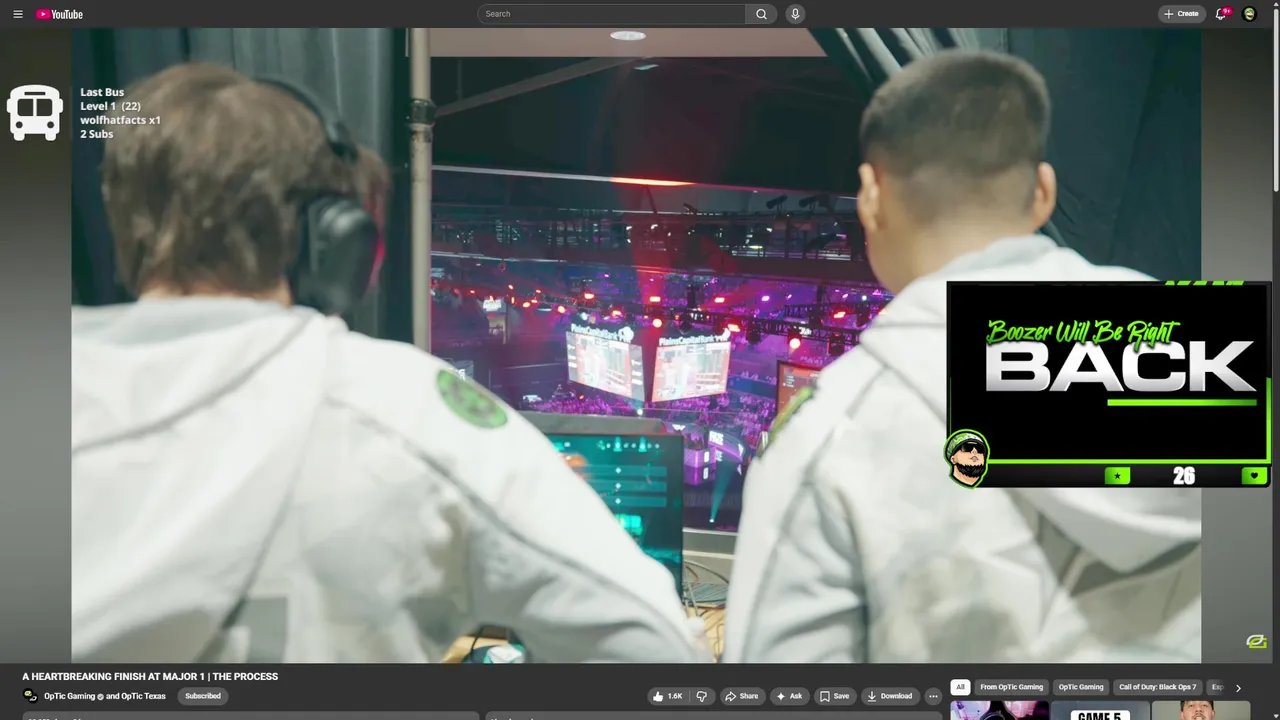Click Boozer avatar on overlay
Viewport: 1280px width, 720px height.
pyautogui.click(x=966, y=459)
